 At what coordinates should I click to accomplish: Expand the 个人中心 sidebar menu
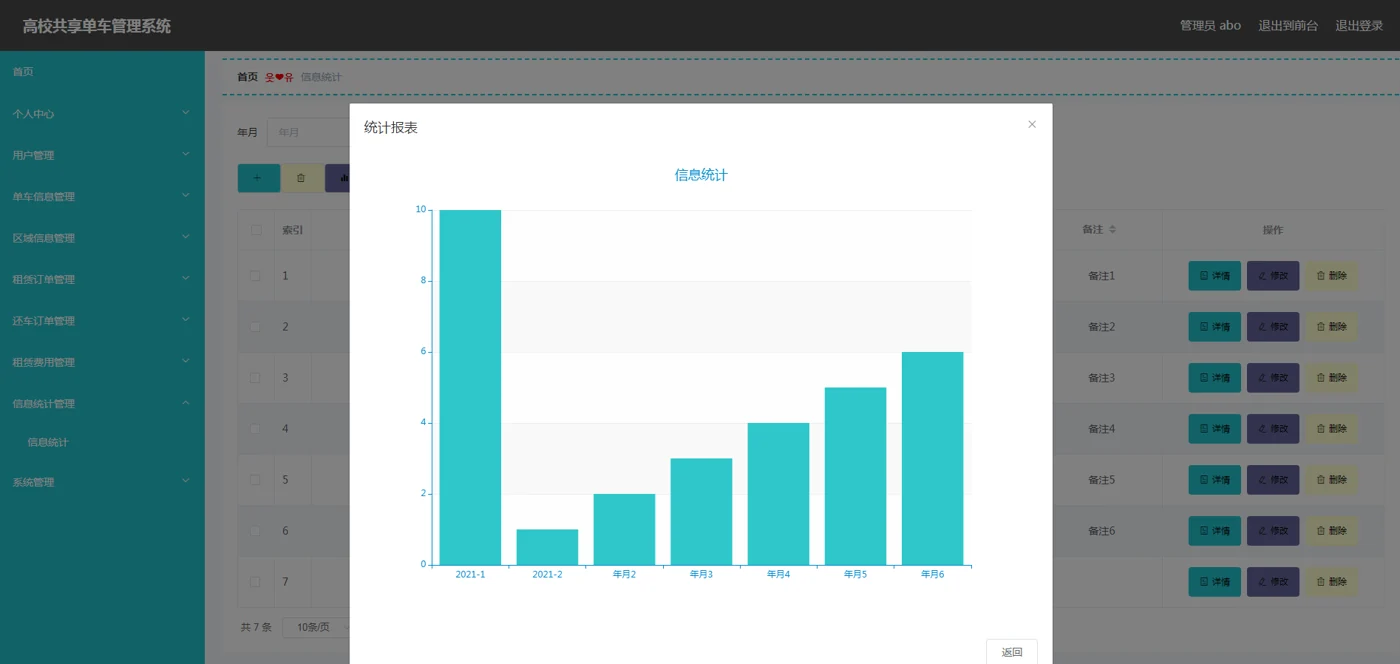(102, 114)
